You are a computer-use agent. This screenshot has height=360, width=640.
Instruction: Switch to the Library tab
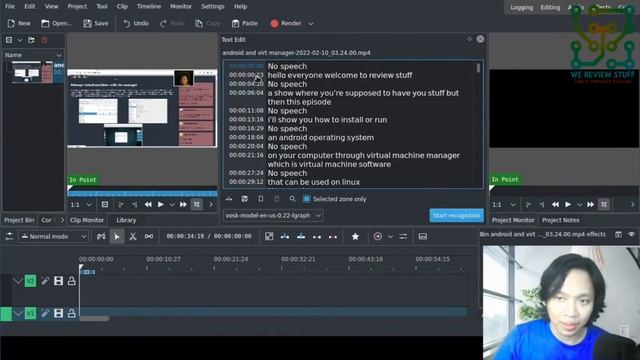126,220
